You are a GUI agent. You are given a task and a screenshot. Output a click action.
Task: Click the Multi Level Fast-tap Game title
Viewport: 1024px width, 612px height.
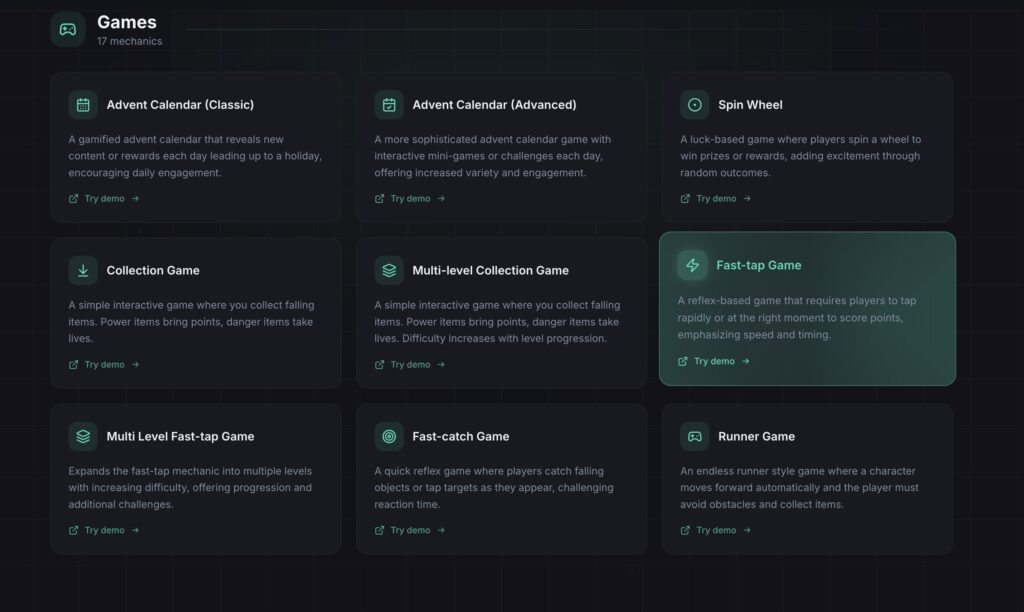pos(180,436)
